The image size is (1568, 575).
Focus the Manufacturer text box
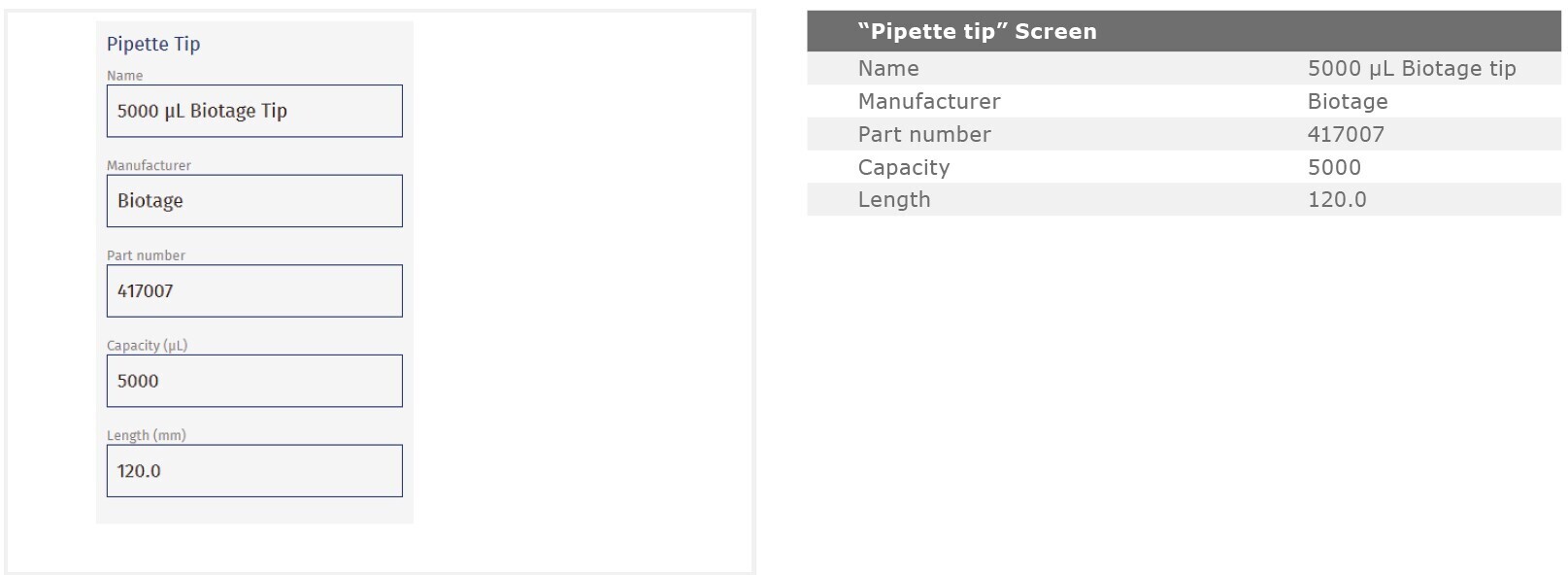(x=253, y=201)
